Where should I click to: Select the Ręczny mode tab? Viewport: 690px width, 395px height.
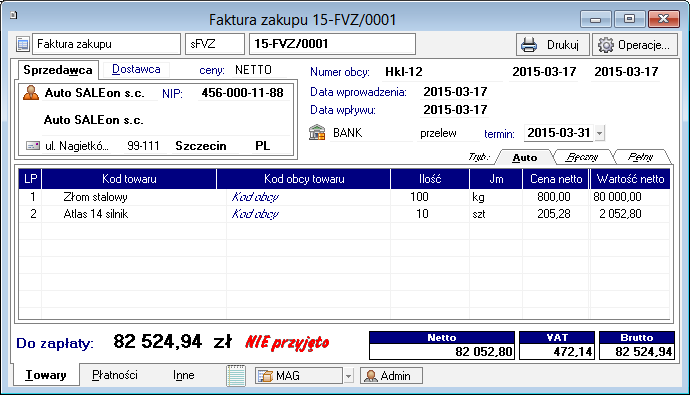(582, 157)
